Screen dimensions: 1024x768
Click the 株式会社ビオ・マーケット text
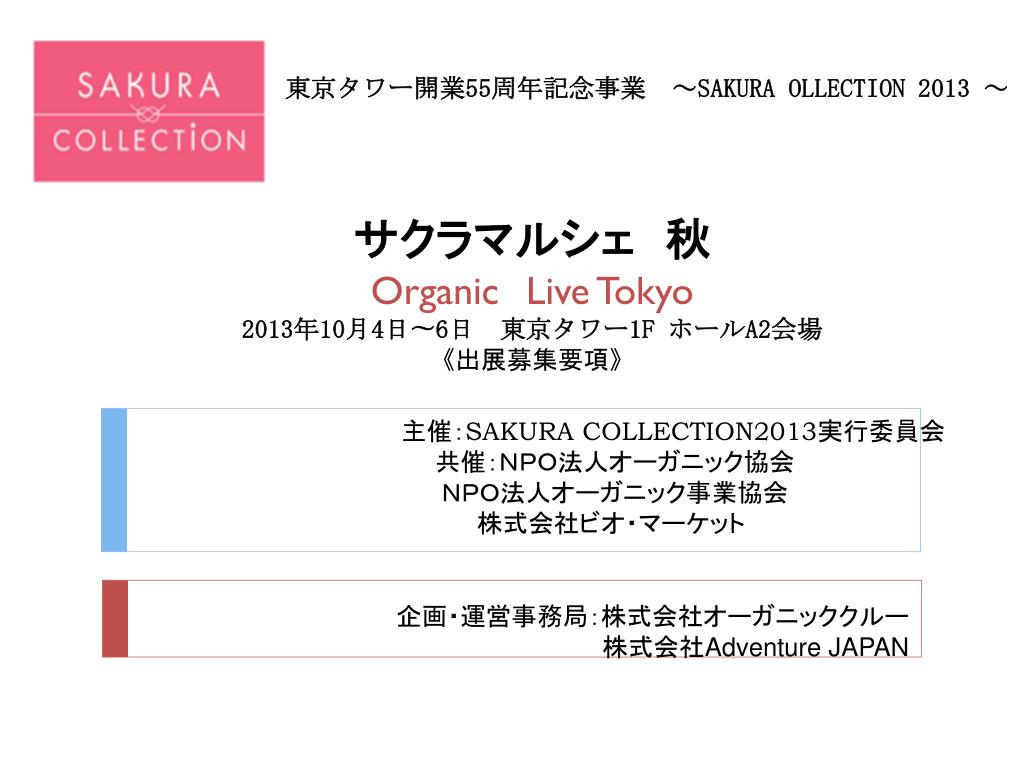tap(611, 524)
